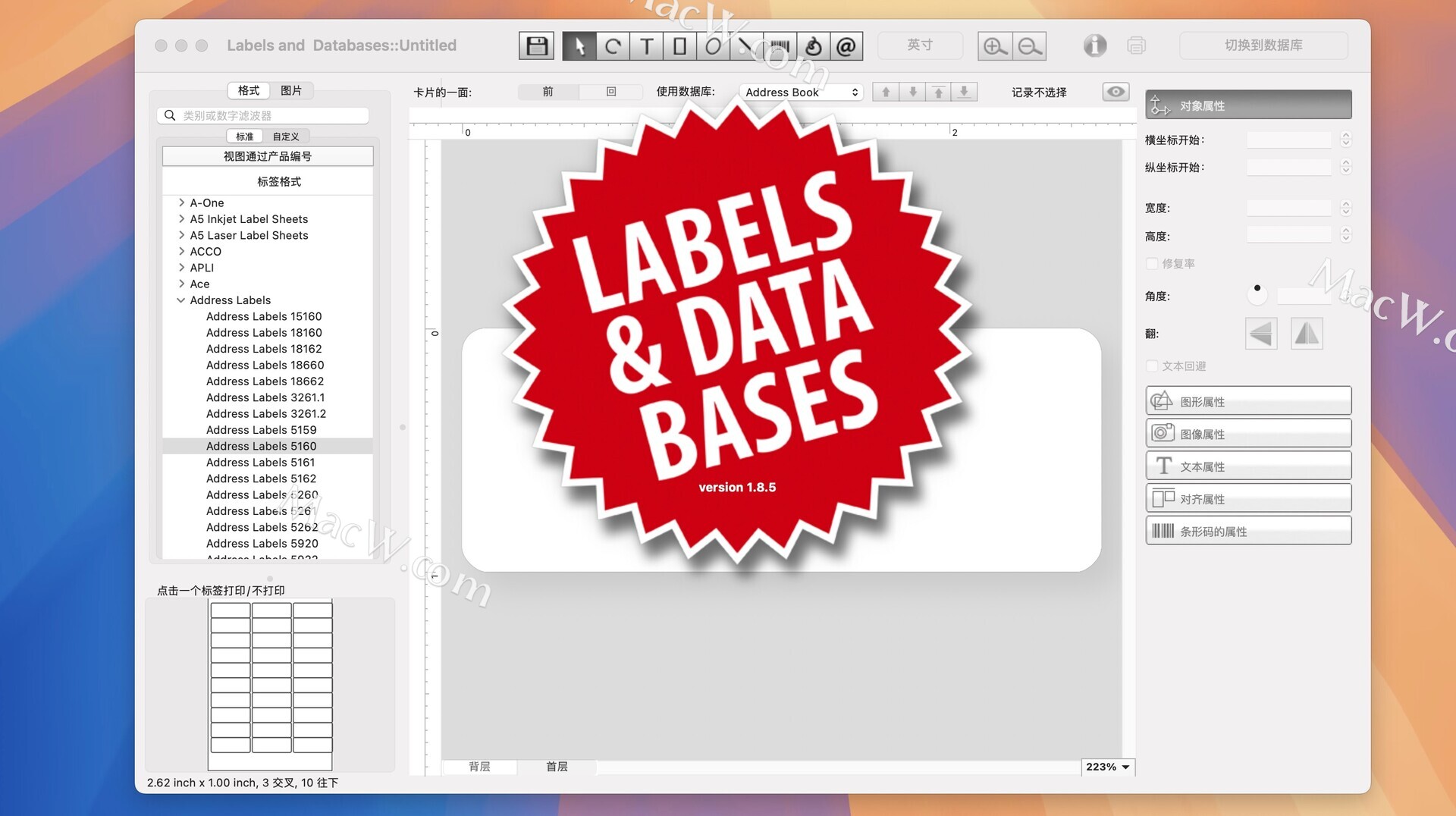Click the label sheet preview thumbnail
The width and height of the screenshot is (1456, 816).
271,684
